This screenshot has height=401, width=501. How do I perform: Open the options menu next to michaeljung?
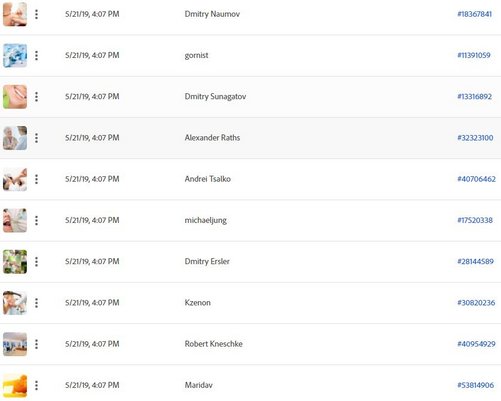click(x=36, y=220)
